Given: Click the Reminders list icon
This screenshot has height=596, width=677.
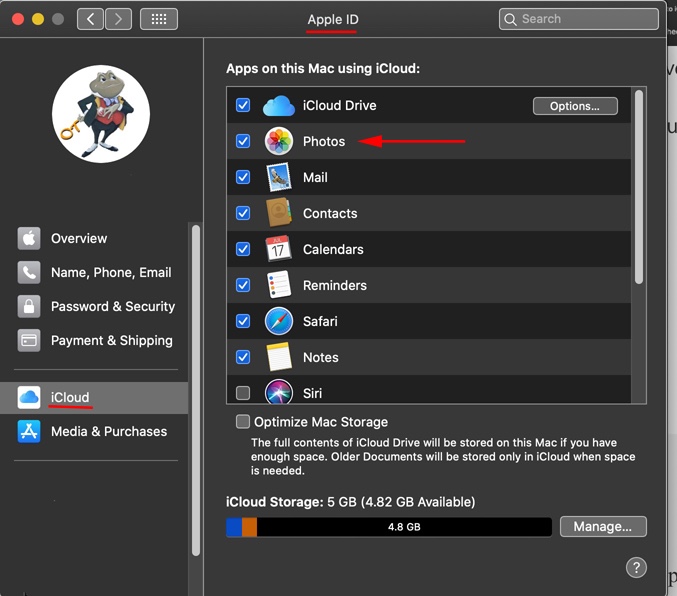Looking at the screenshot, I should 278,285.
